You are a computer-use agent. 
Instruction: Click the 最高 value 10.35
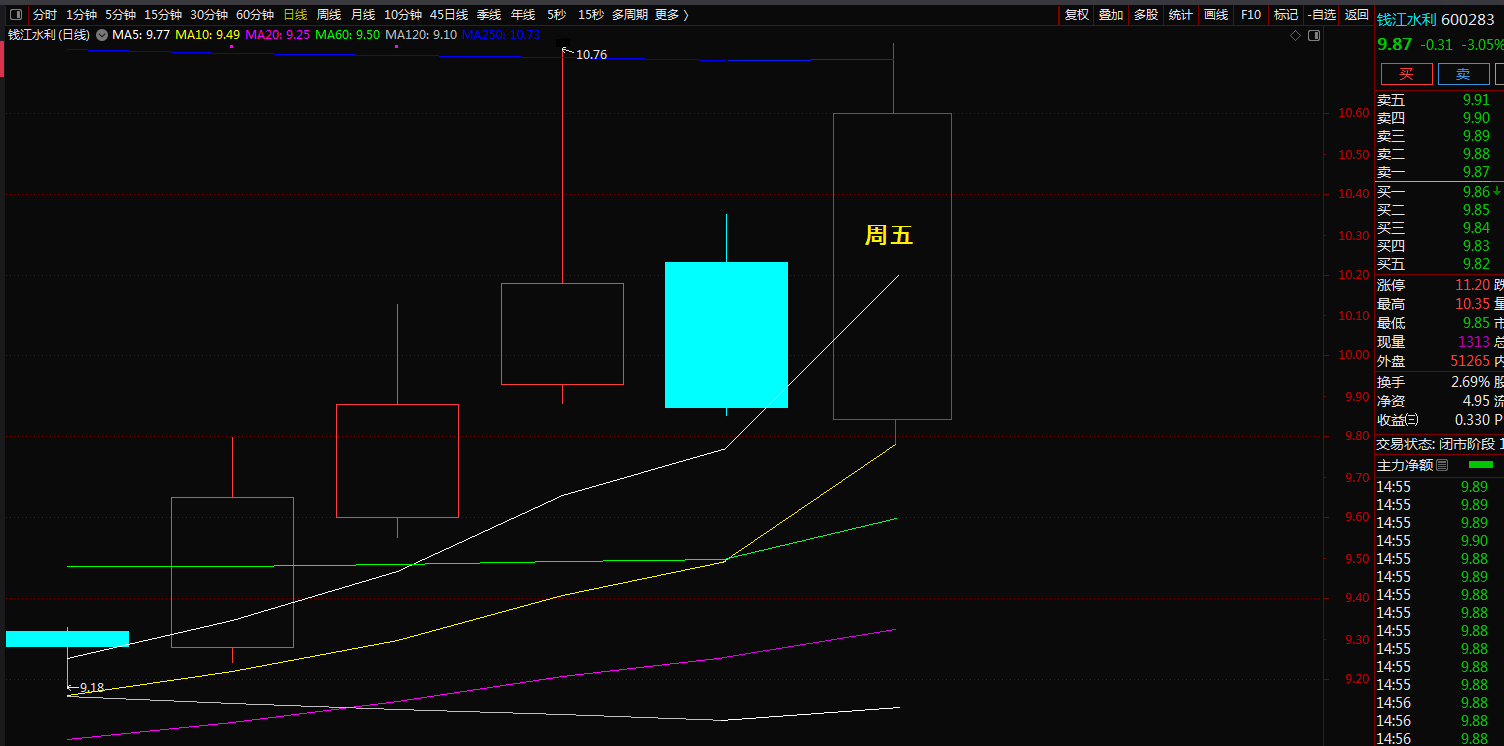point(1472,304)
